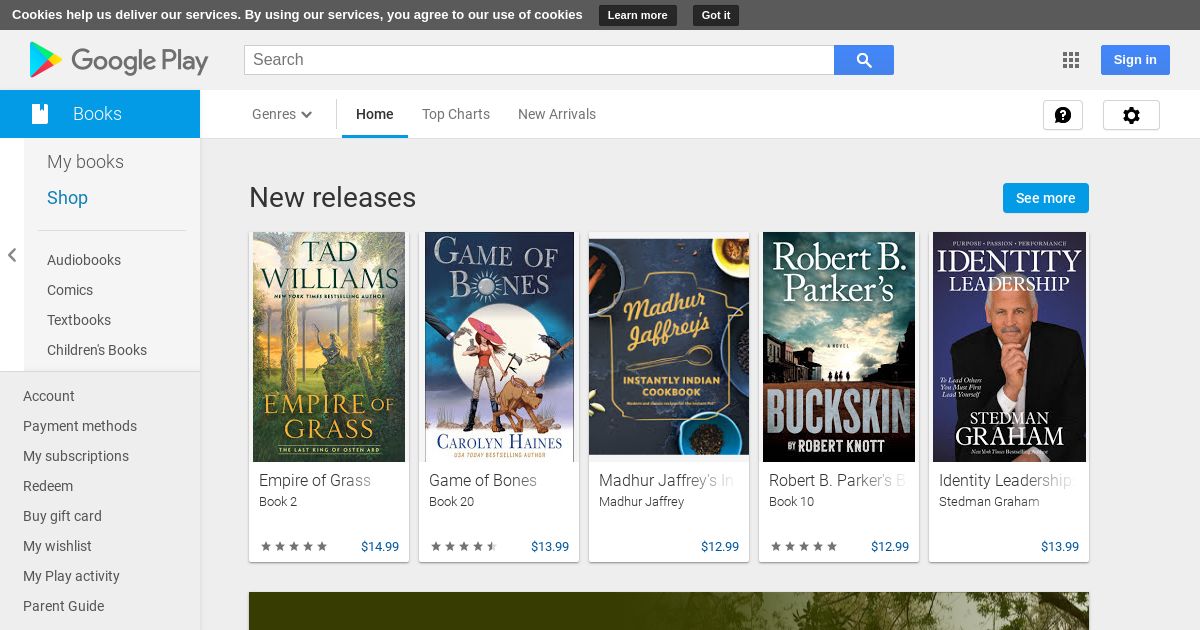Open the Buckskin book cover
1200x630 pixels.
coord(839,347)
